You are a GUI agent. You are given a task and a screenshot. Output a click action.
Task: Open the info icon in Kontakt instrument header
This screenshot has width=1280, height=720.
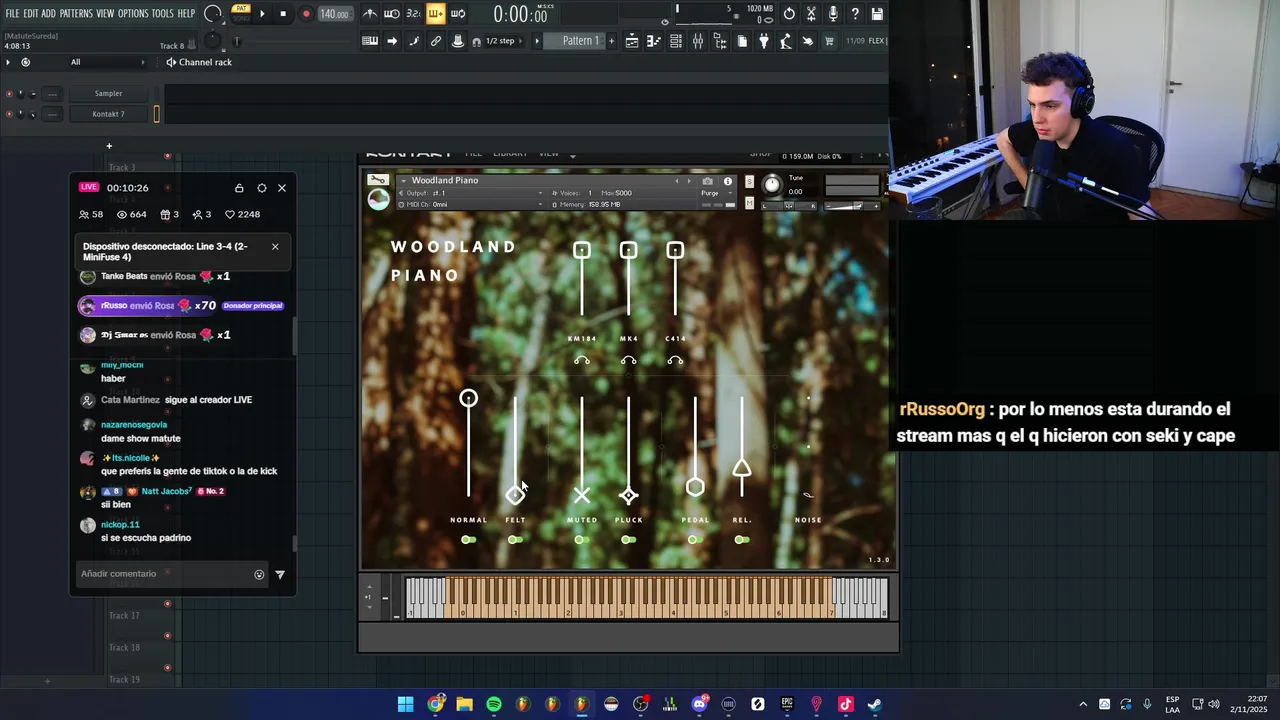tap(727, 181)
